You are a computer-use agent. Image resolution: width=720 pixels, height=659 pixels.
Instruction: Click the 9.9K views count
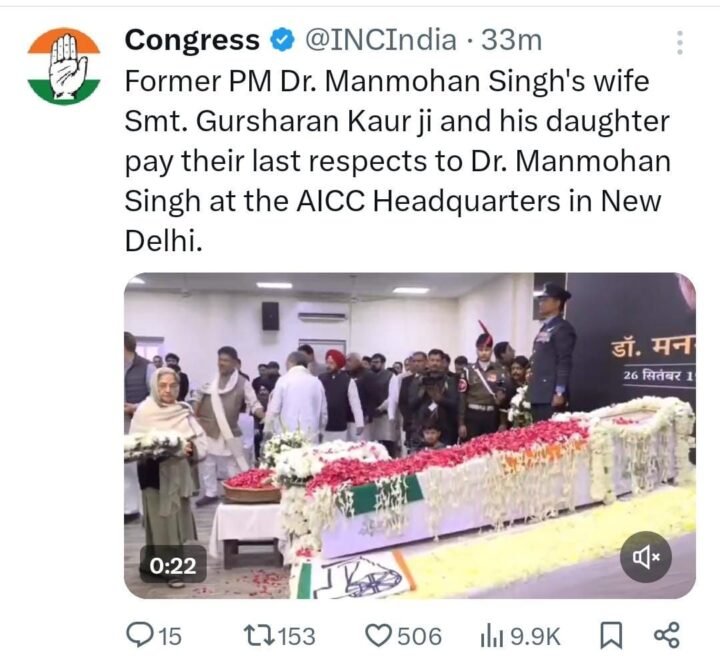535,635
